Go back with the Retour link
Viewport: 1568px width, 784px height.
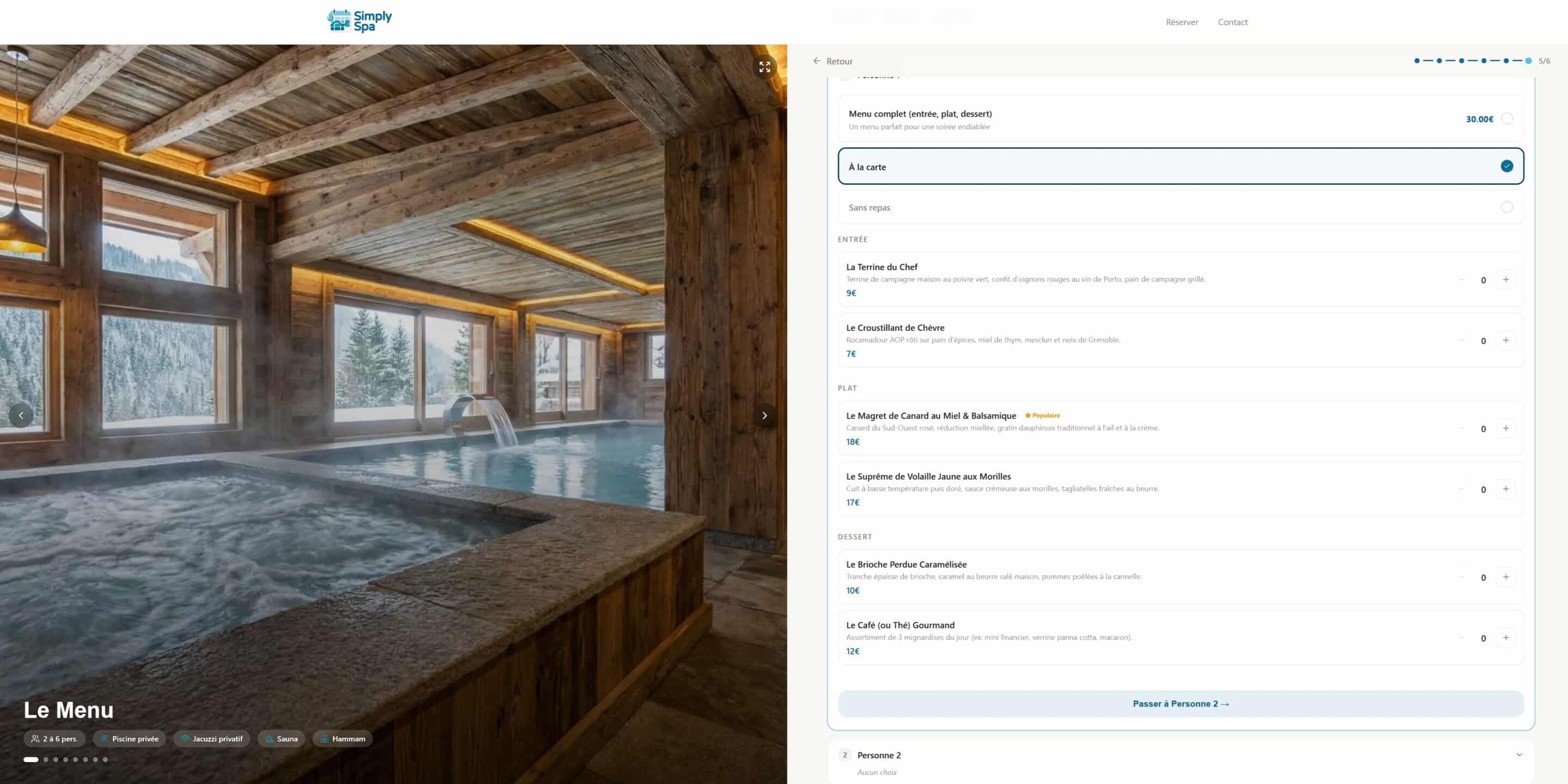coord(832,61)
